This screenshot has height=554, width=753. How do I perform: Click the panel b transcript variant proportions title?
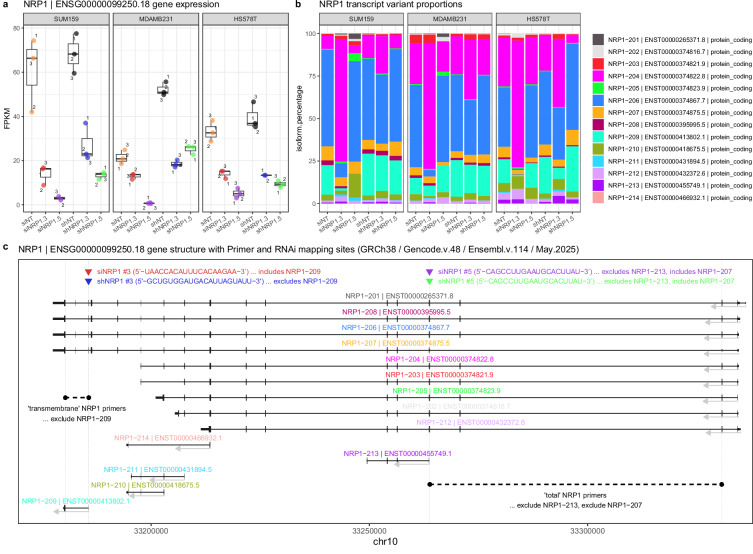390,5
